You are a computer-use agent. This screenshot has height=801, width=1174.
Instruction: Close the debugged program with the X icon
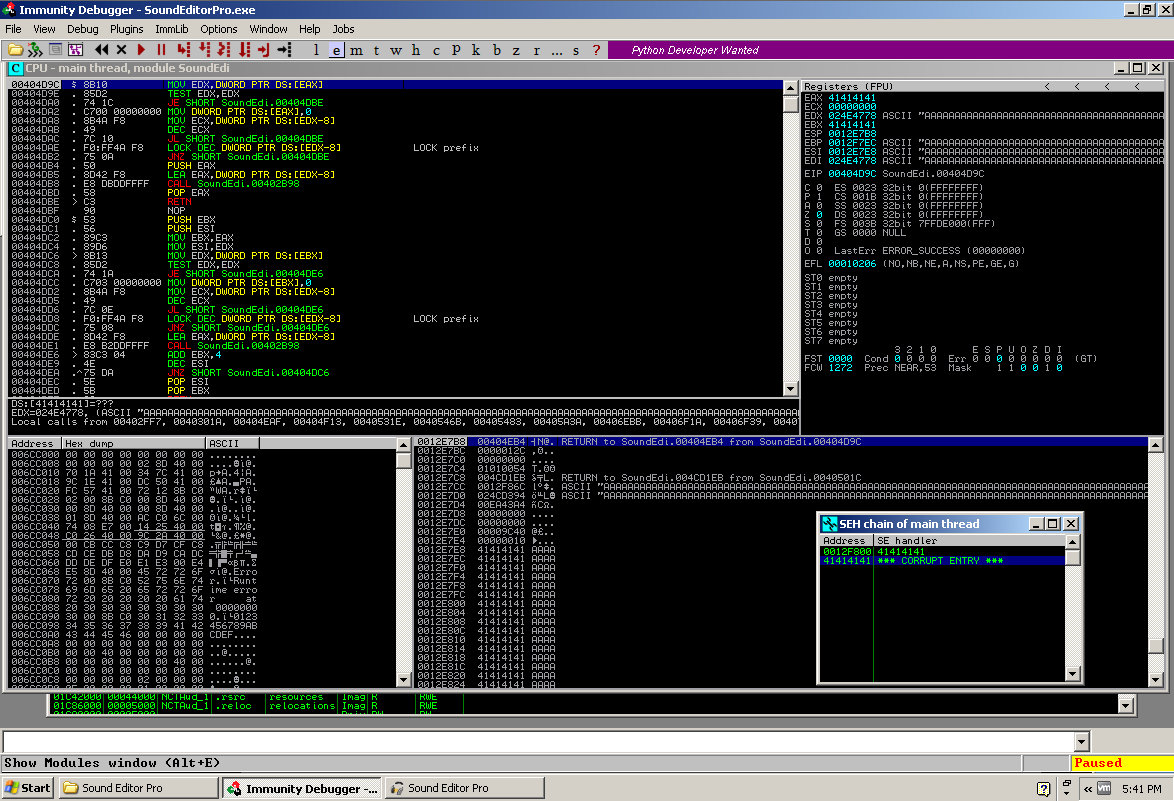121,50
